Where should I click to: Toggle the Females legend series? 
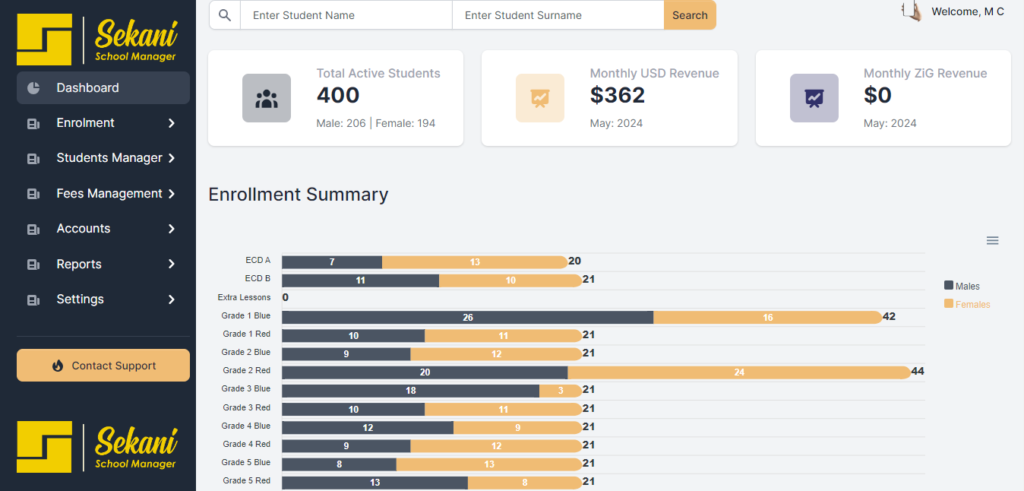click(967, 304)
